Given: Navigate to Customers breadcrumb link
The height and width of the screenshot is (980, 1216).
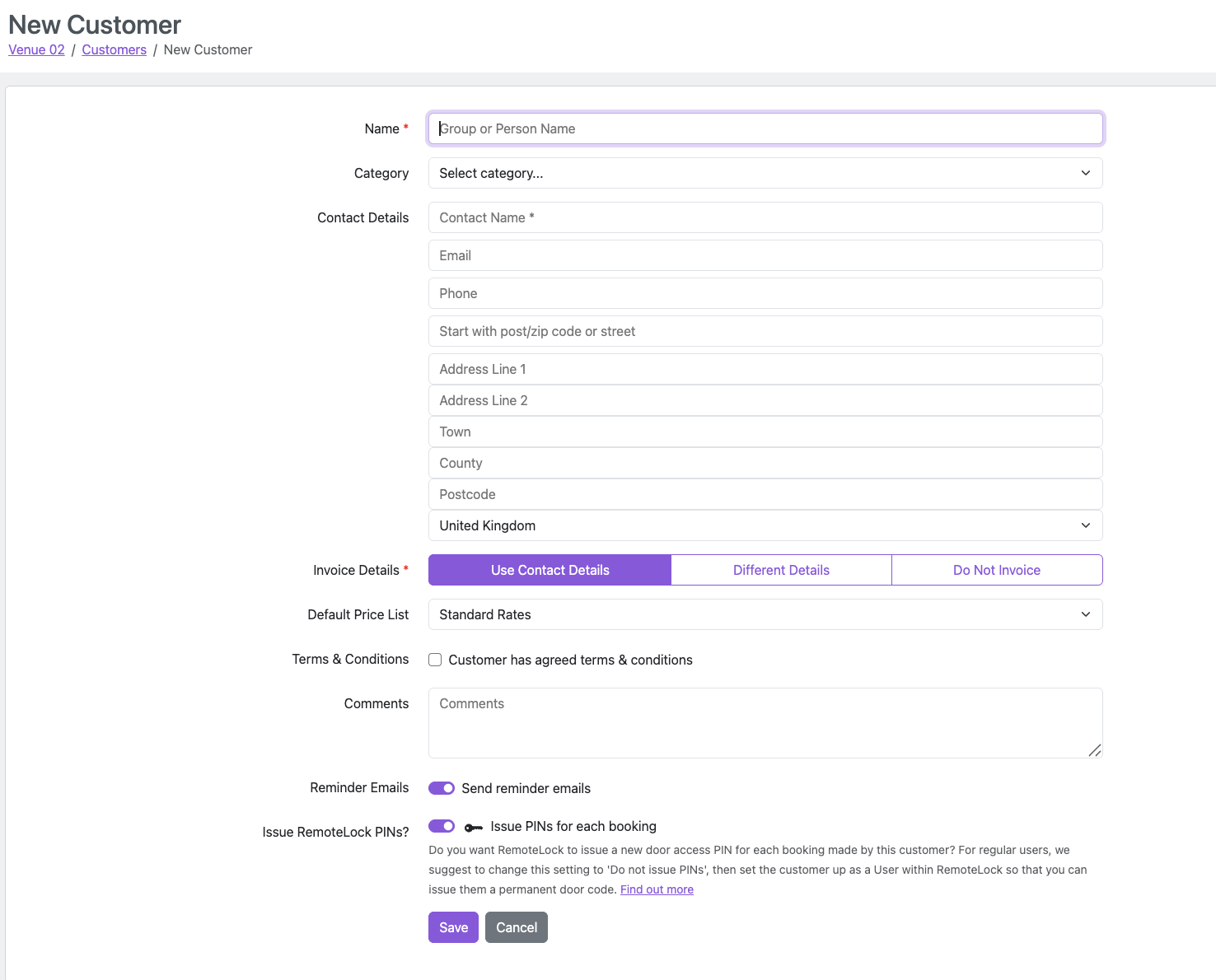Looking at the screenshot, I should 114,49.
